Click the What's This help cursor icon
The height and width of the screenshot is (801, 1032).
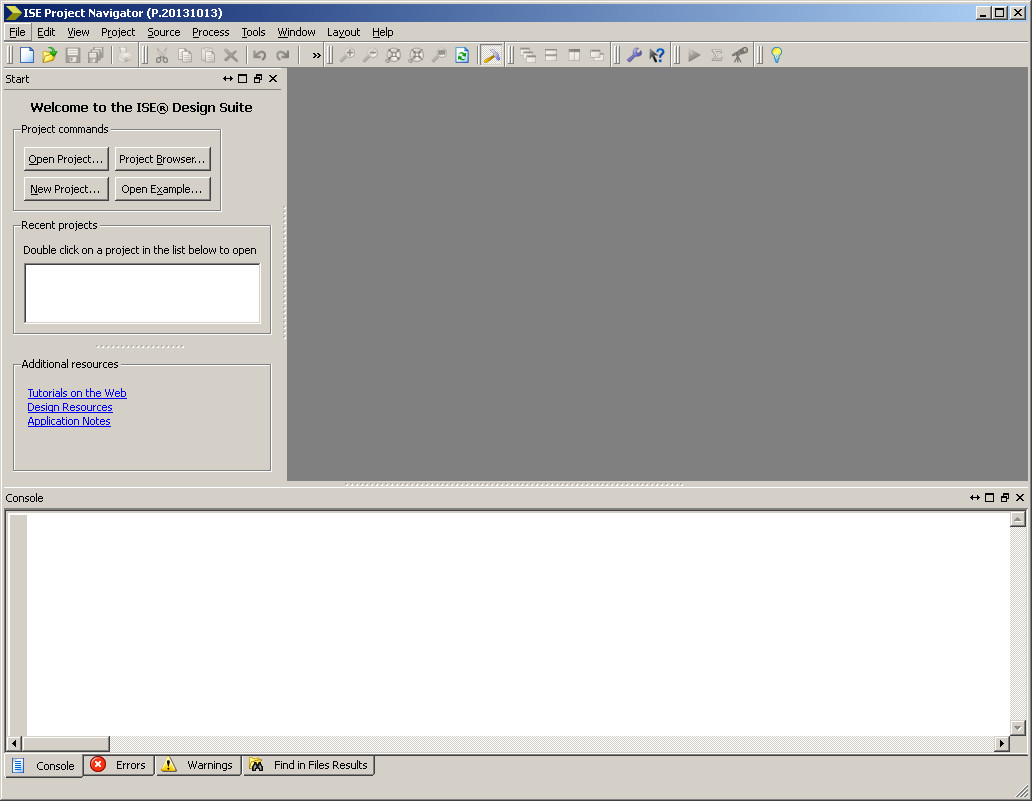(x=657, y=55)
